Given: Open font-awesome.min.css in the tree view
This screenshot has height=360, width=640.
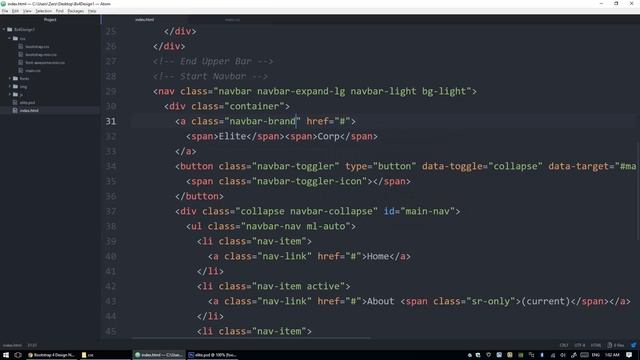Looking at the screenshot, I should point(45,62).
